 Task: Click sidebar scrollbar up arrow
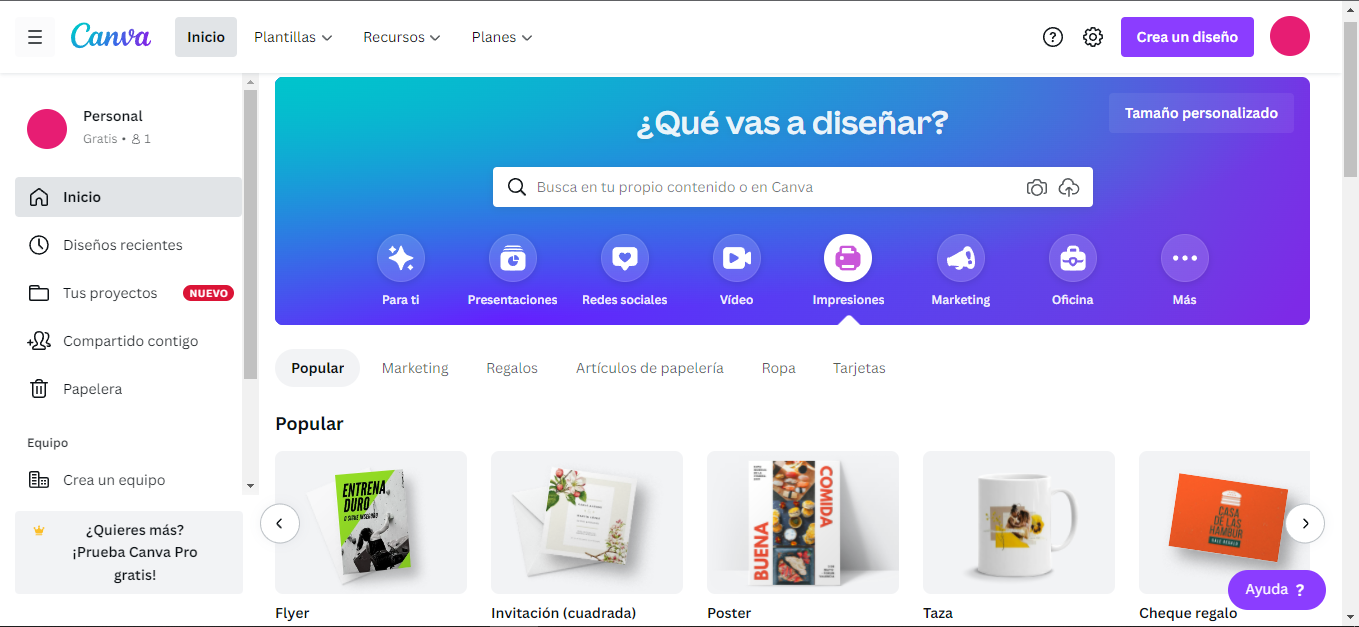tap(250, 81)
